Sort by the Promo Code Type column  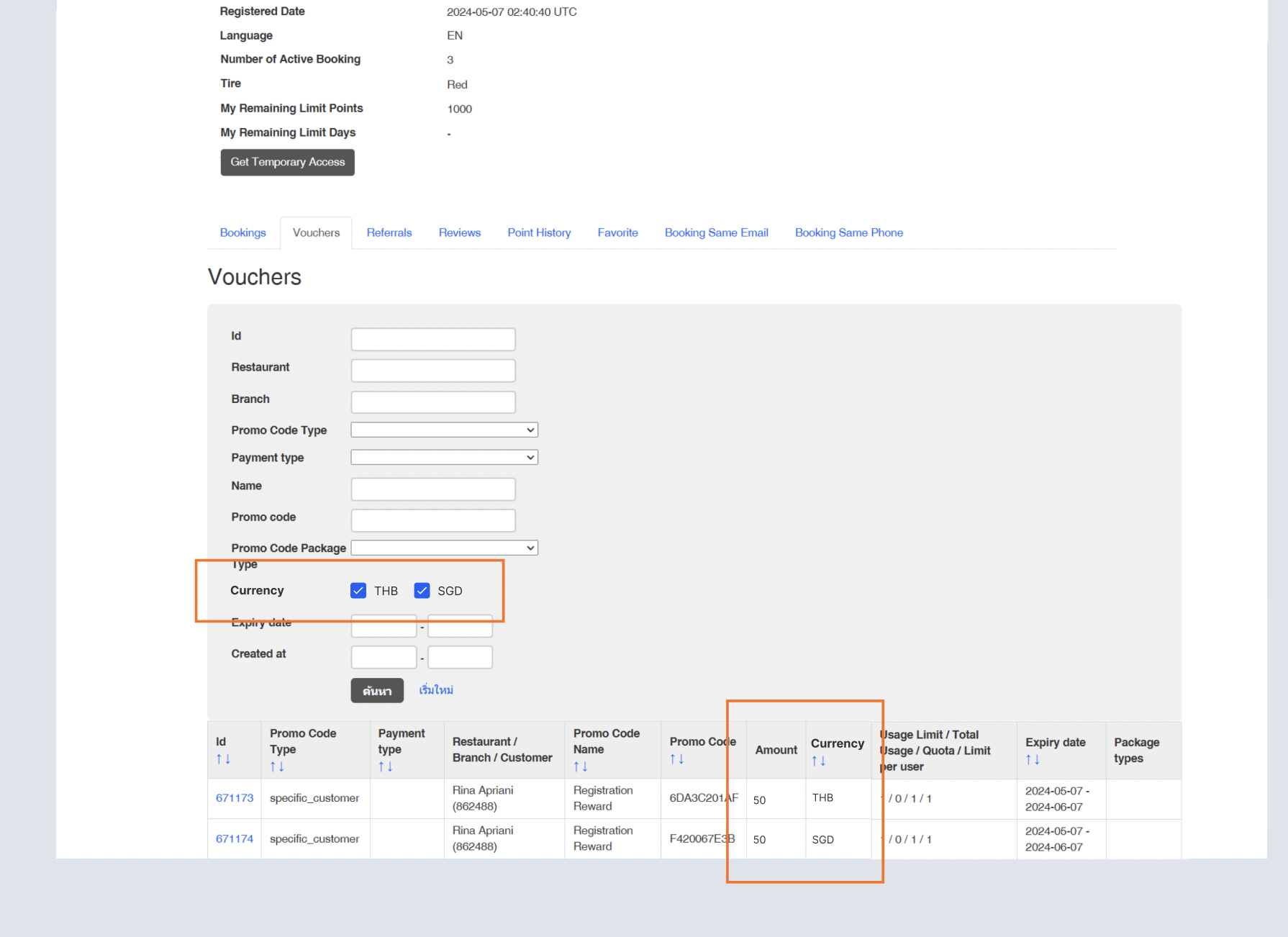point(277,767)
